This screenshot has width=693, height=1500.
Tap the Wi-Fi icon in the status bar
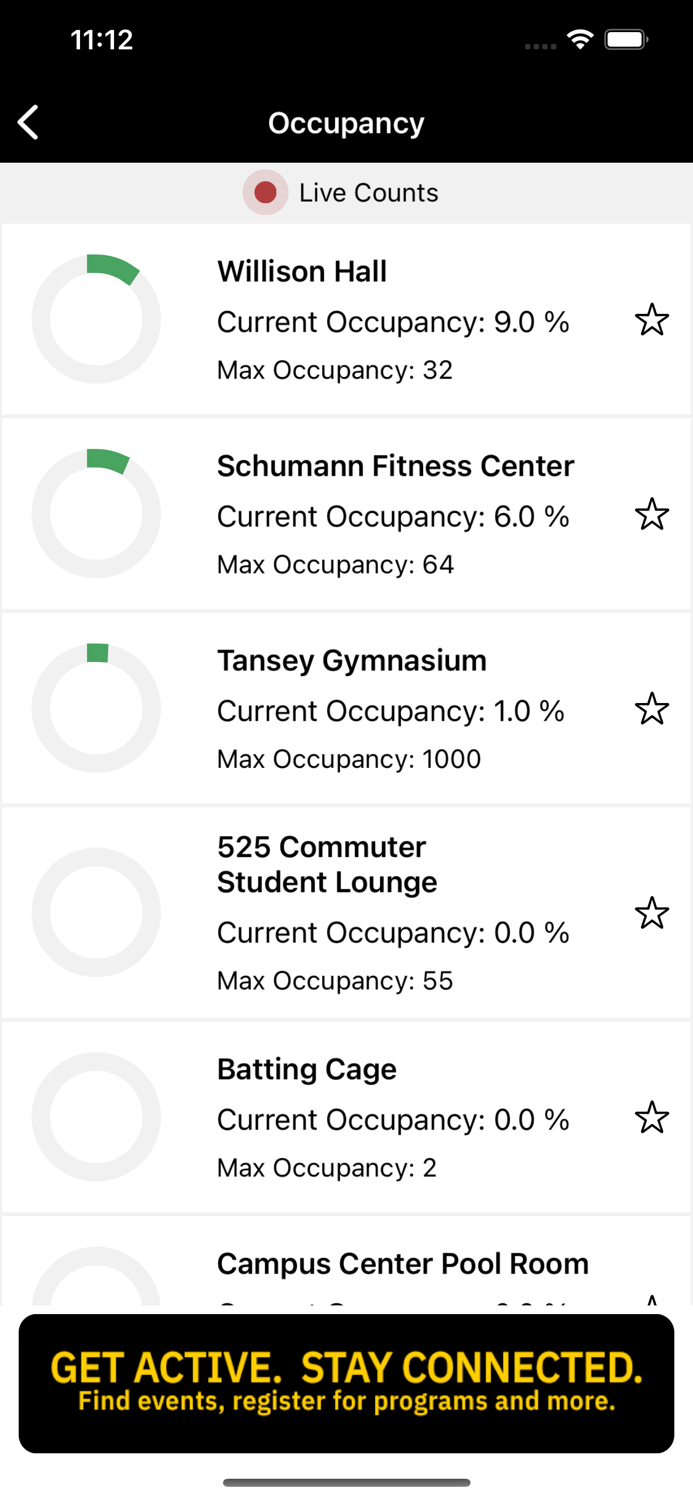583,40
